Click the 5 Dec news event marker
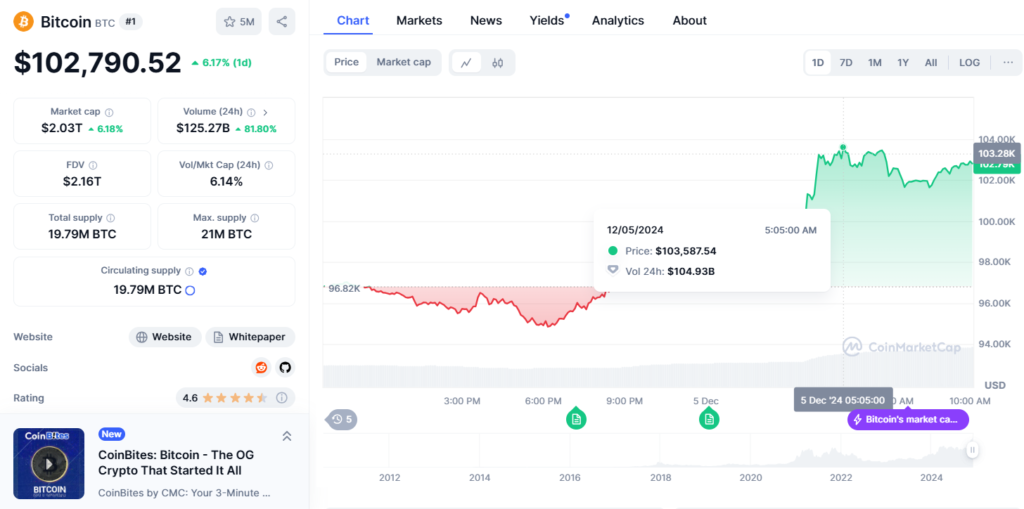 click(x=709, y=418)
